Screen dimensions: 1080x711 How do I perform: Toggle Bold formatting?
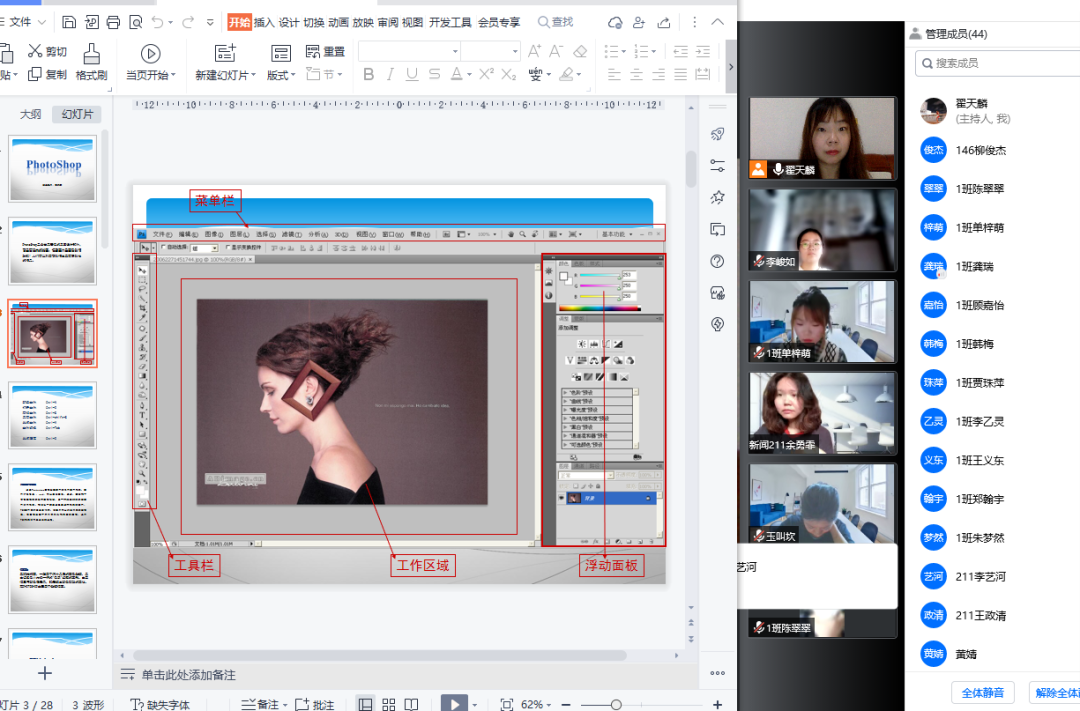[368, 74]
